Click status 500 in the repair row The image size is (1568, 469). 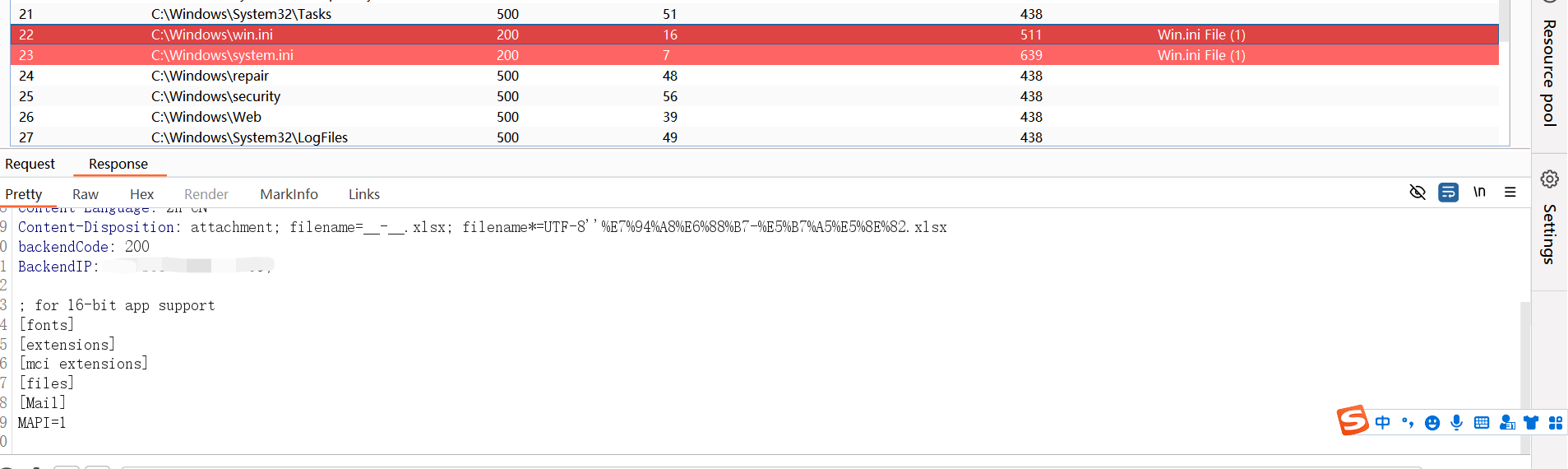(x=507, y=76)
